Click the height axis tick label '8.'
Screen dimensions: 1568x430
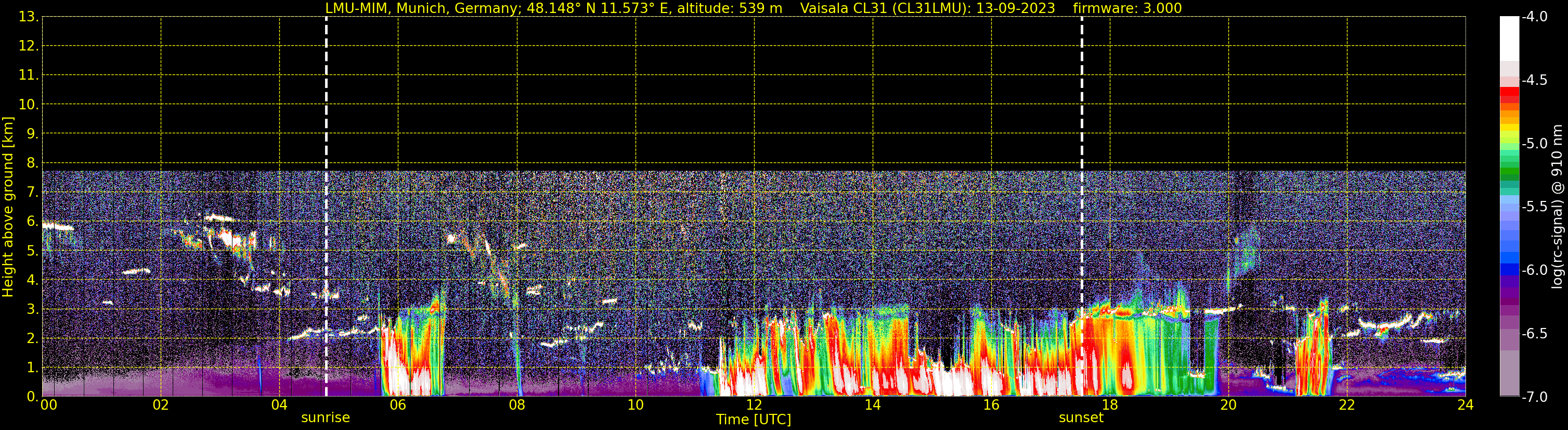point(32,163)
